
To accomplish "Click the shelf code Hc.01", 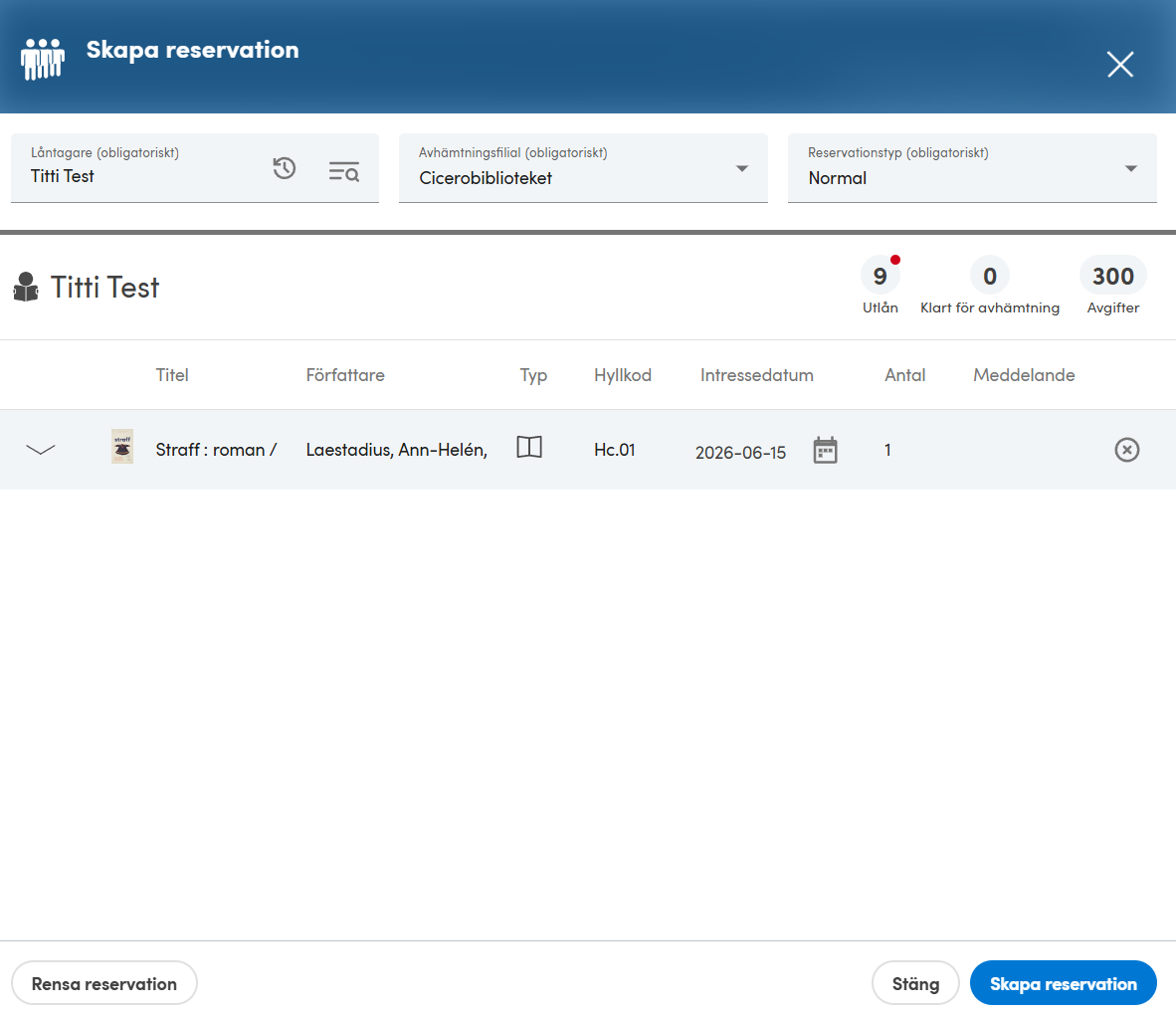I will point(614,450).
